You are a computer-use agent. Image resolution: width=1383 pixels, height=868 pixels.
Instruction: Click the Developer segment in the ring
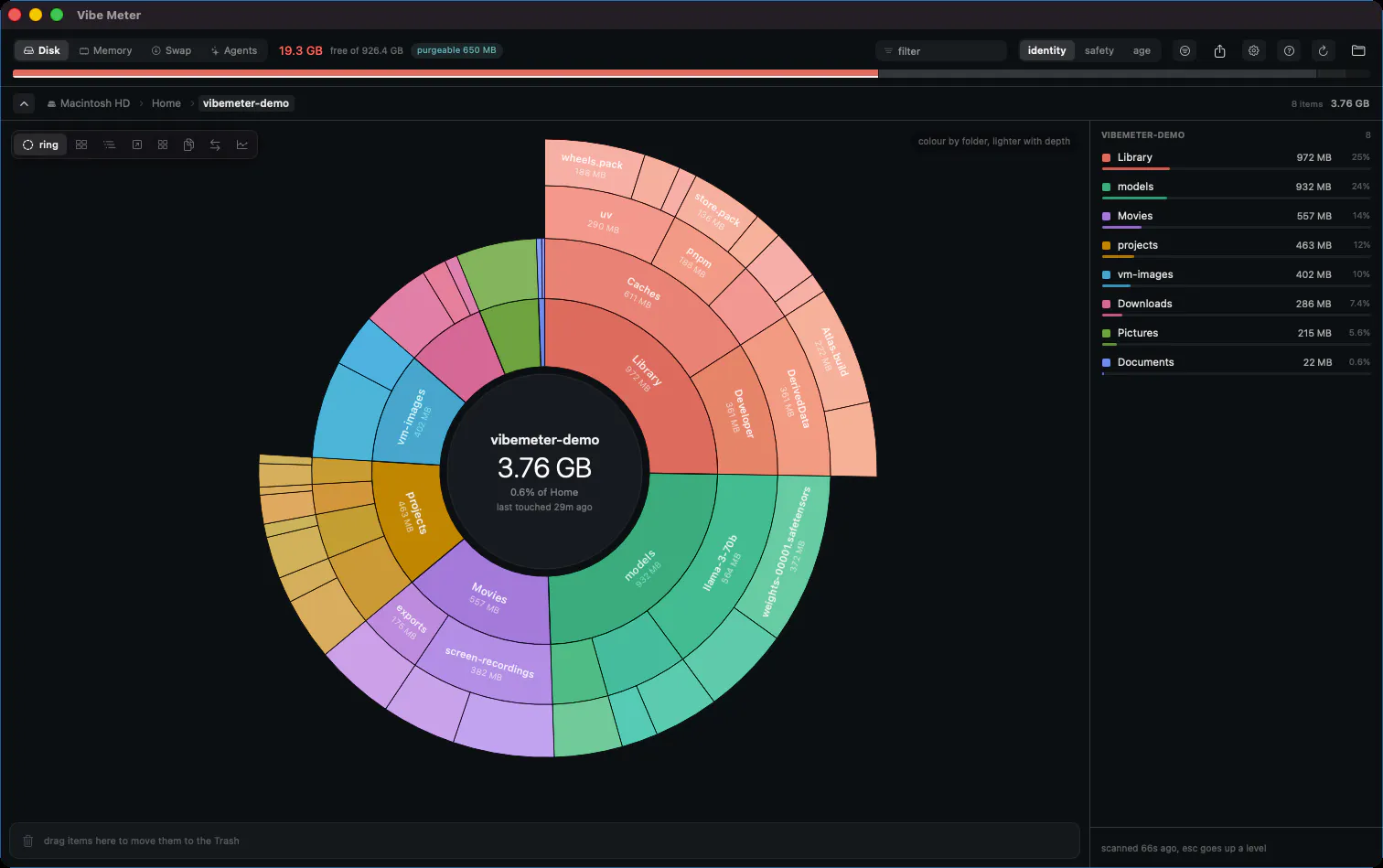tap(739, 416)
